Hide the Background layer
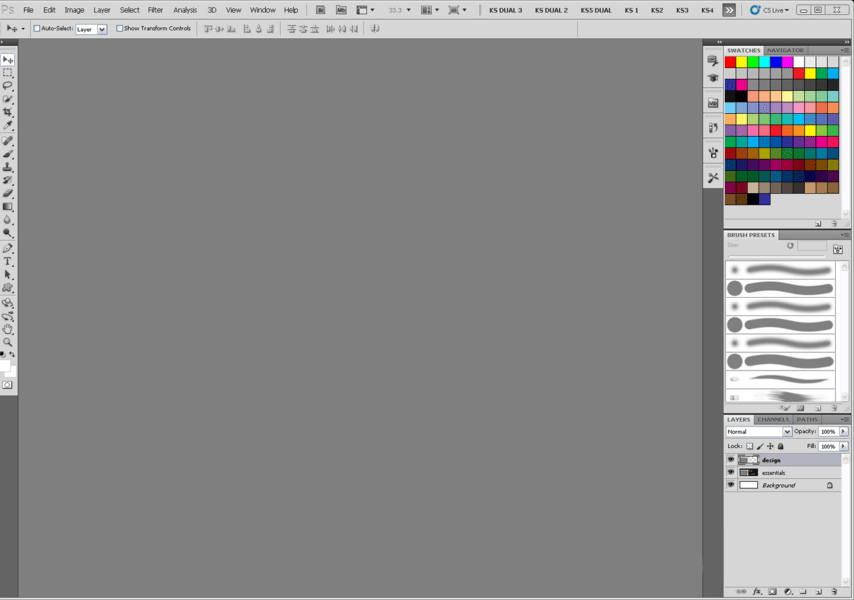 click(x=731, y=485)
